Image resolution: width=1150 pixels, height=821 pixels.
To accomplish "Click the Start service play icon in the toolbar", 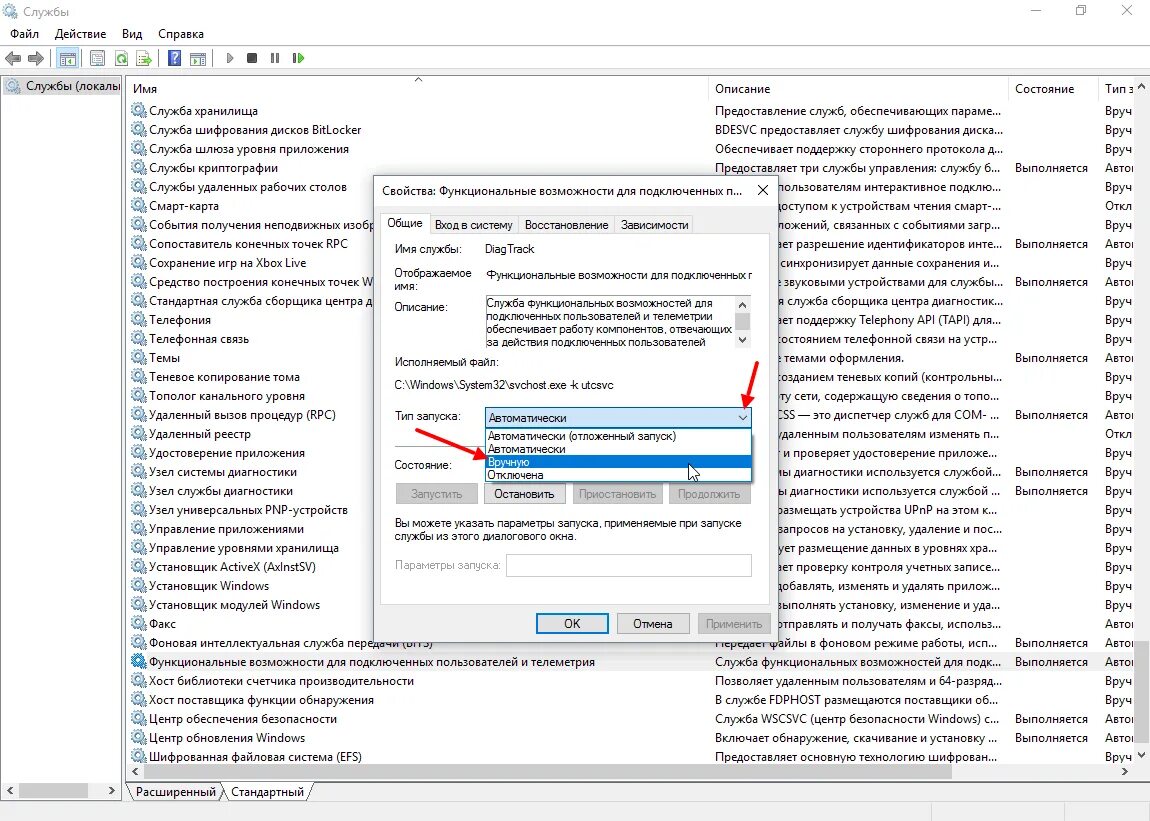I will 230,58.
